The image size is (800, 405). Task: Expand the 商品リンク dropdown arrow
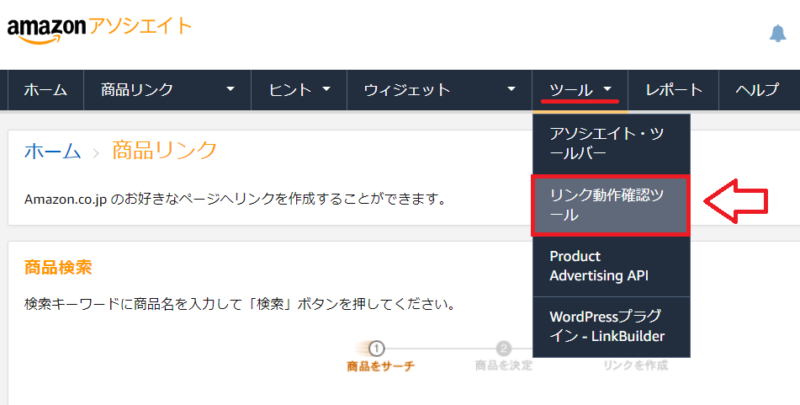pyautogui.click(x=230, y=89)
